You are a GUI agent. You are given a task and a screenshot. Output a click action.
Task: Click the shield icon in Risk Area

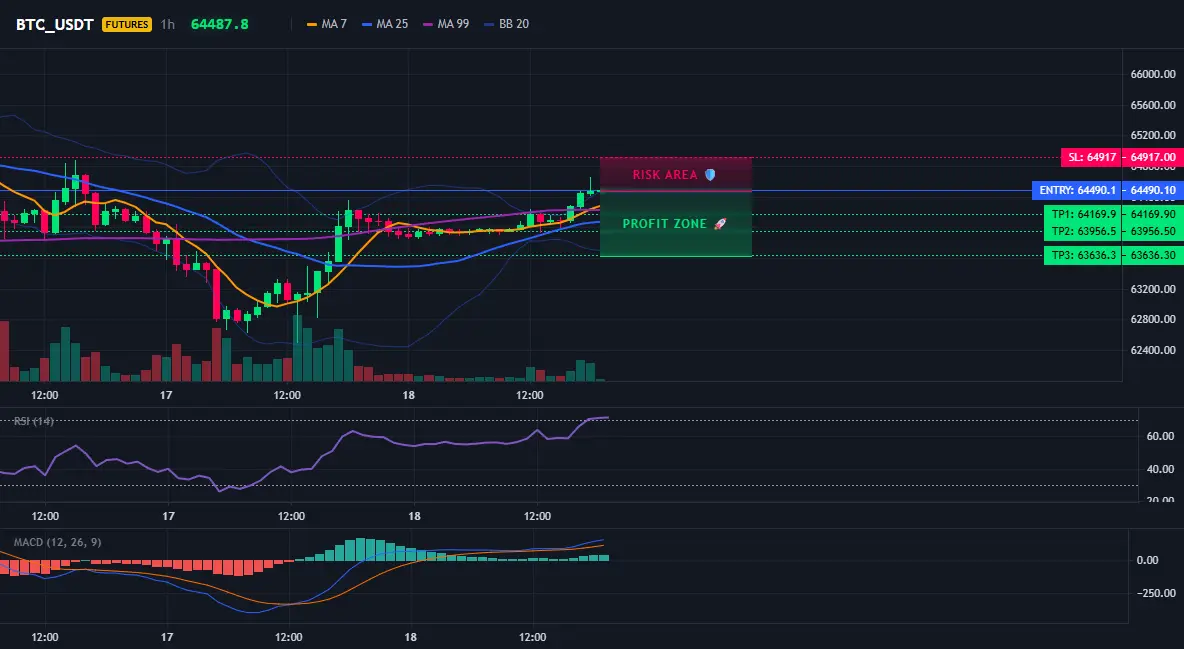click(710, 175)
